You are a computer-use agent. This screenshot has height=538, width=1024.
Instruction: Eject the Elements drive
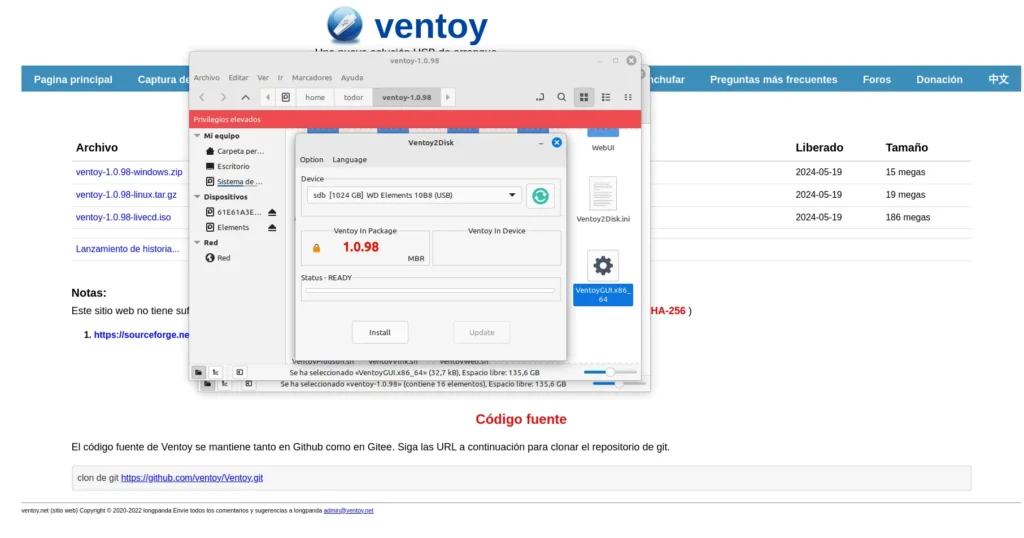[272, 227]
